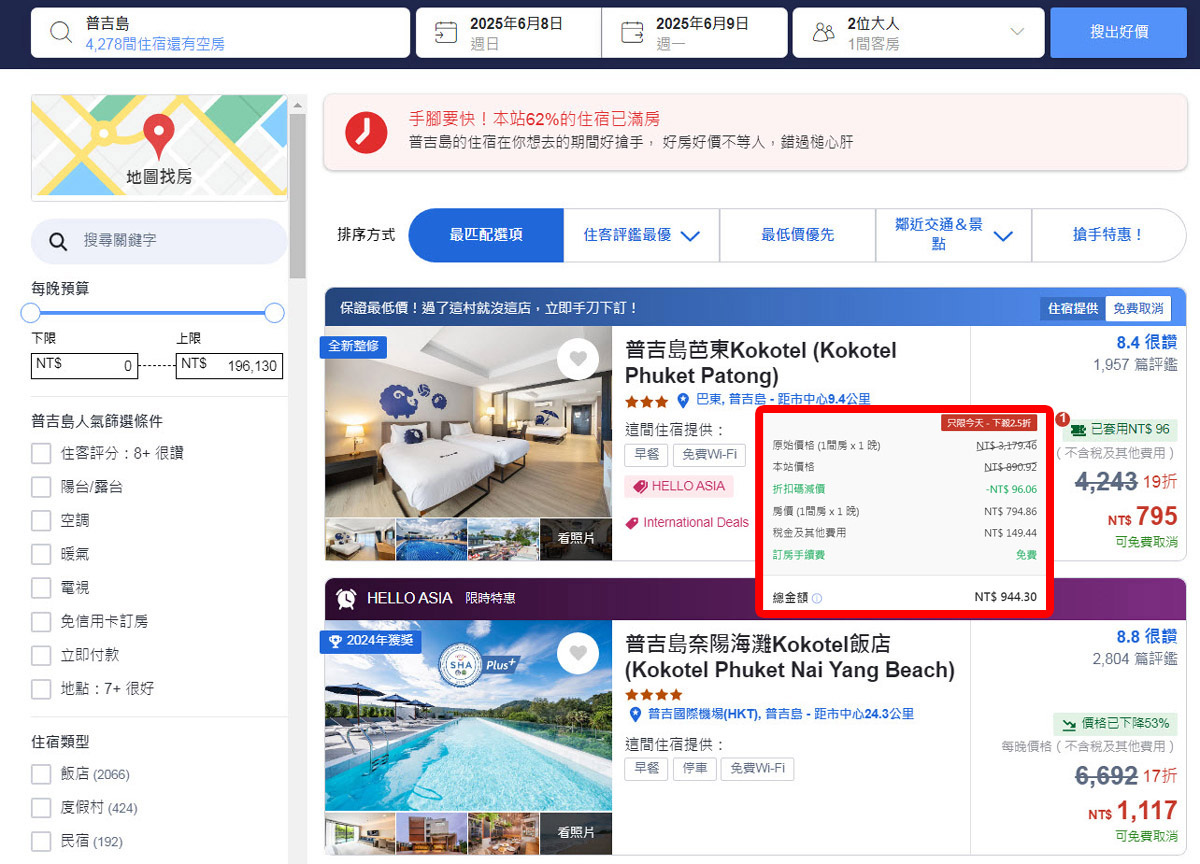Click the 普吉島 destination search field

(x=220, y=33)
